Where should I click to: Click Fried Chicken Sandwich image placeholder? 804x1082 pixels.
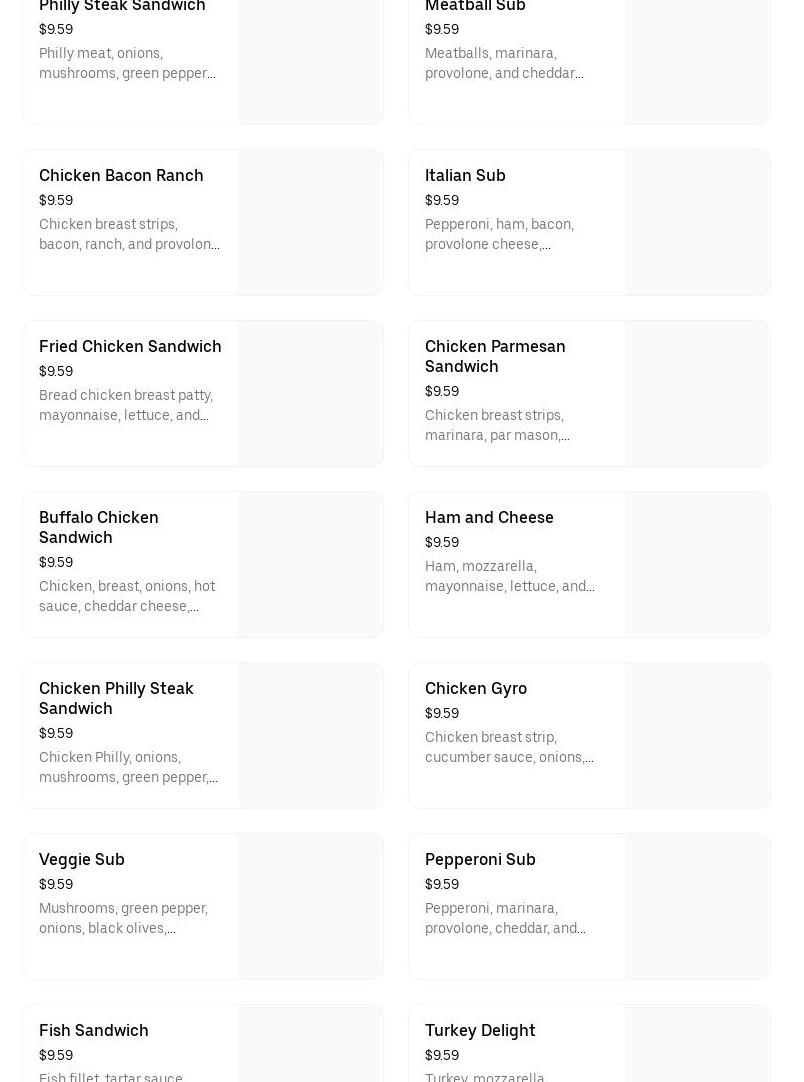click(311, 393)
